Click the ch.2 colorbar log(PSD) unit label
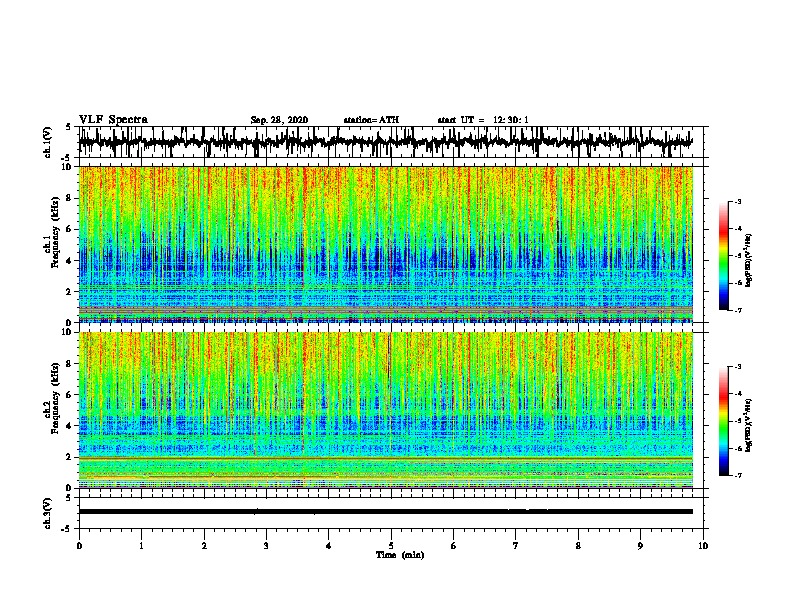Screen dimensions: 792x612 749,425
